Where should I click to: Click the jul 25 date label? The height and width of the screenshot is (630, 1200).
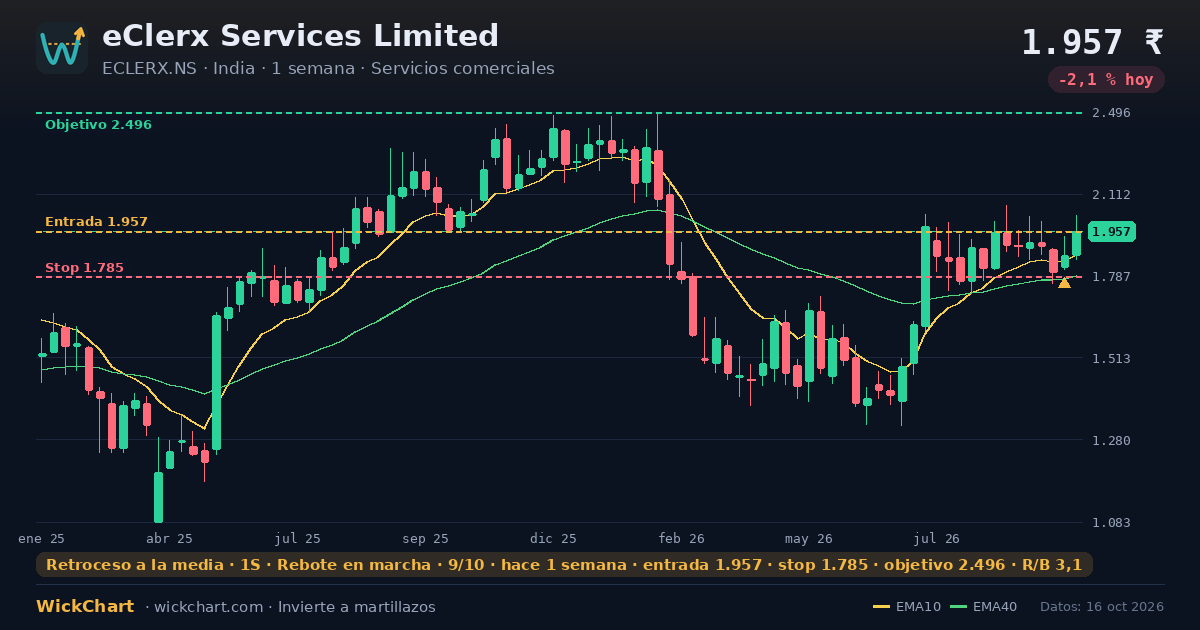[x=297, y=539]
